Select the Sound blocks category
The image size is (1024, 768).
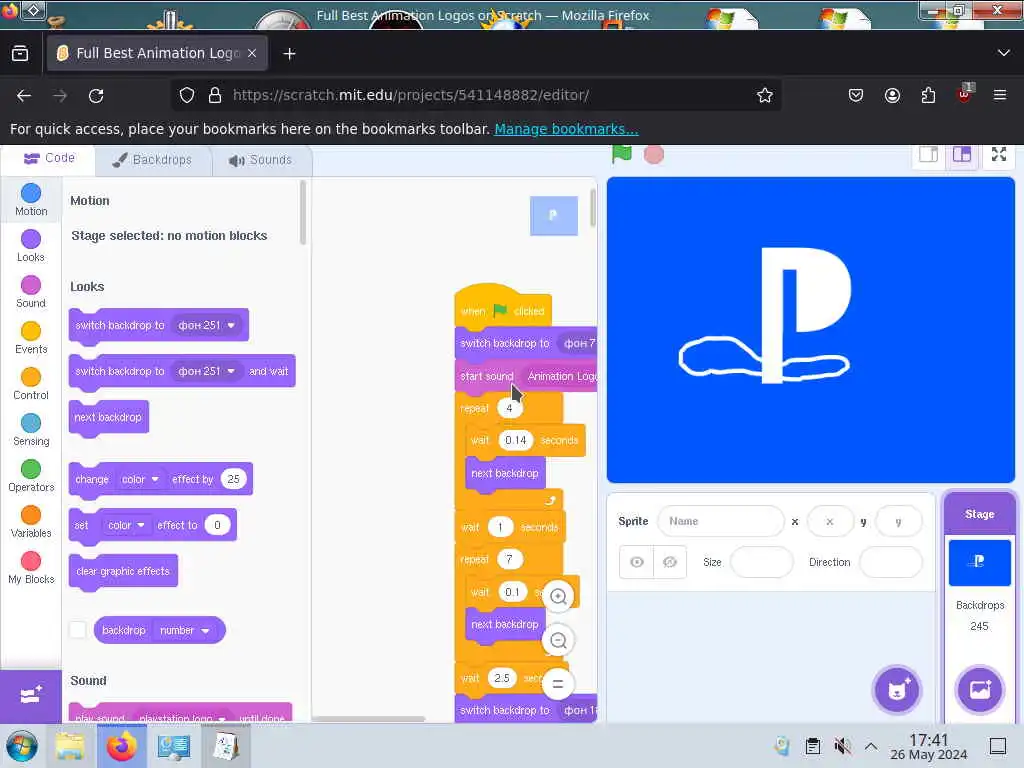tap(31, 292)
